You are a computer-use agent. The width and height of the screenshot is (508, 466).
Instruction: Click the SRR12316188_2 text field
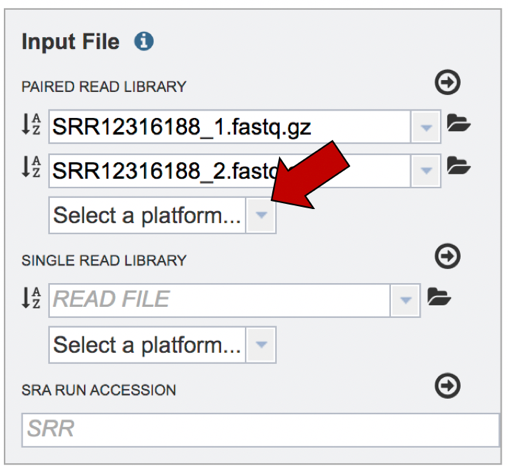click(230, 171)
